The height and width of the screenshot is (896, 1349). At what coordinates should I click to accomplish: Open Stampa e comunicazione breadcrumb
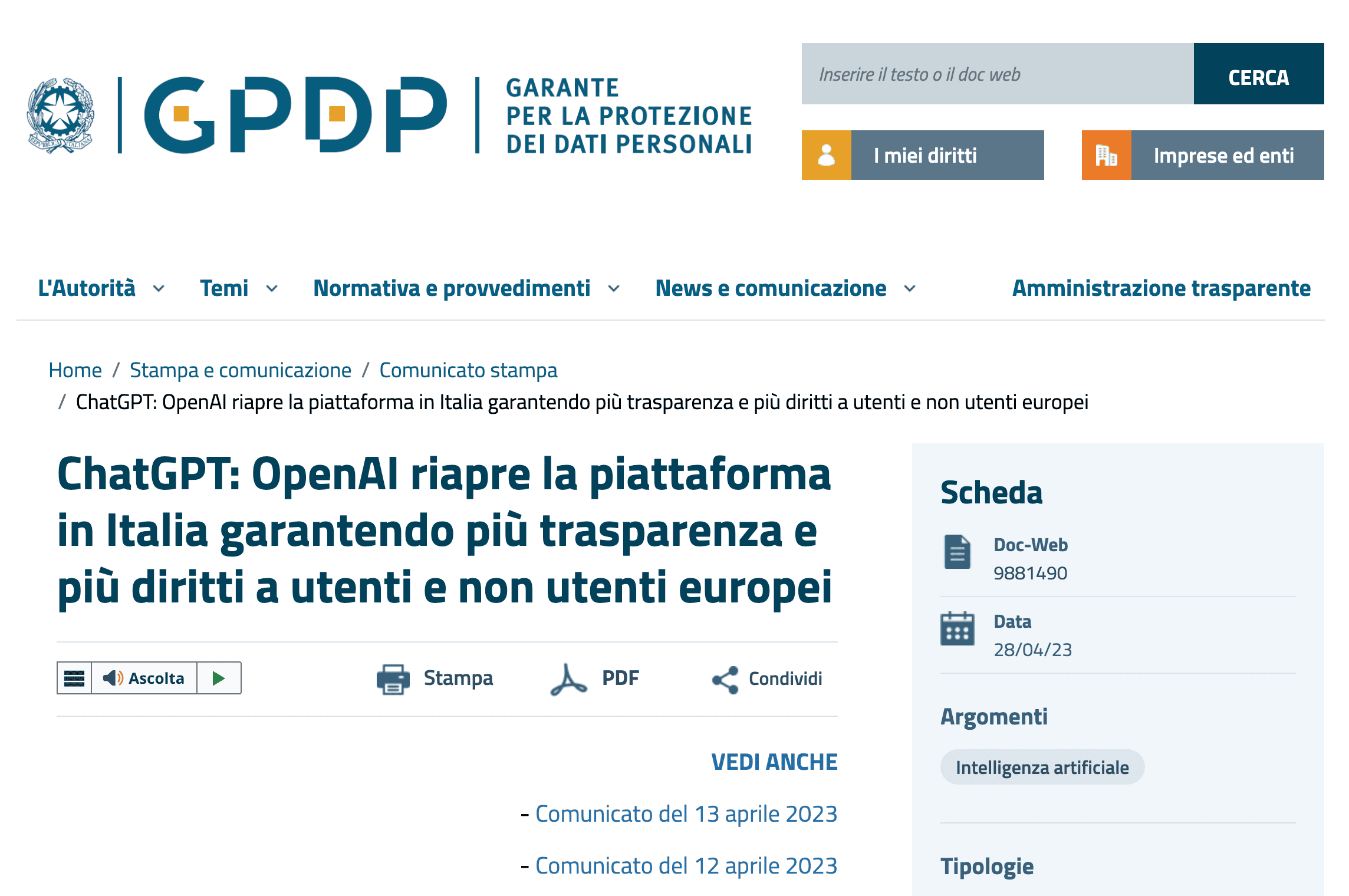point(241,370)
